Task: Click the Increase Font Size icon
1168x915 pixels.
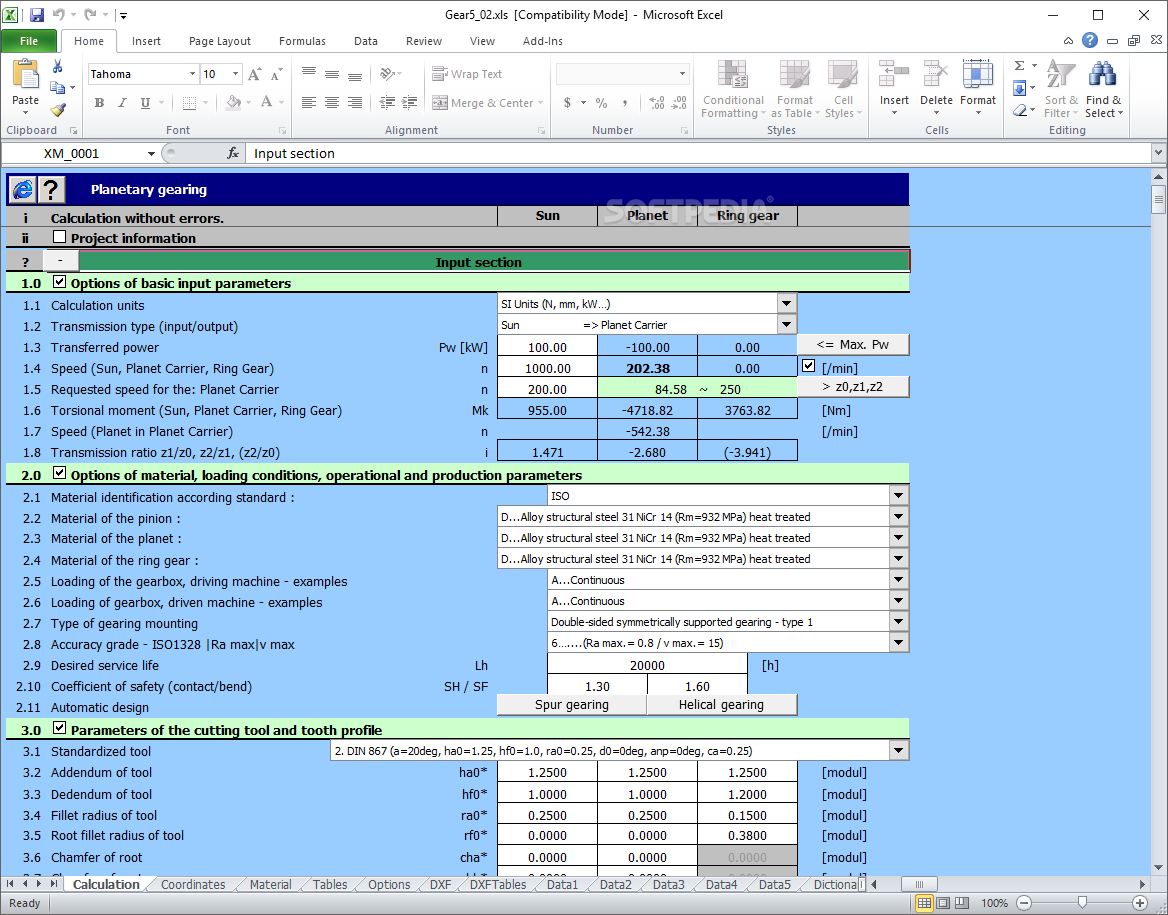Action: tap(255, 74)
